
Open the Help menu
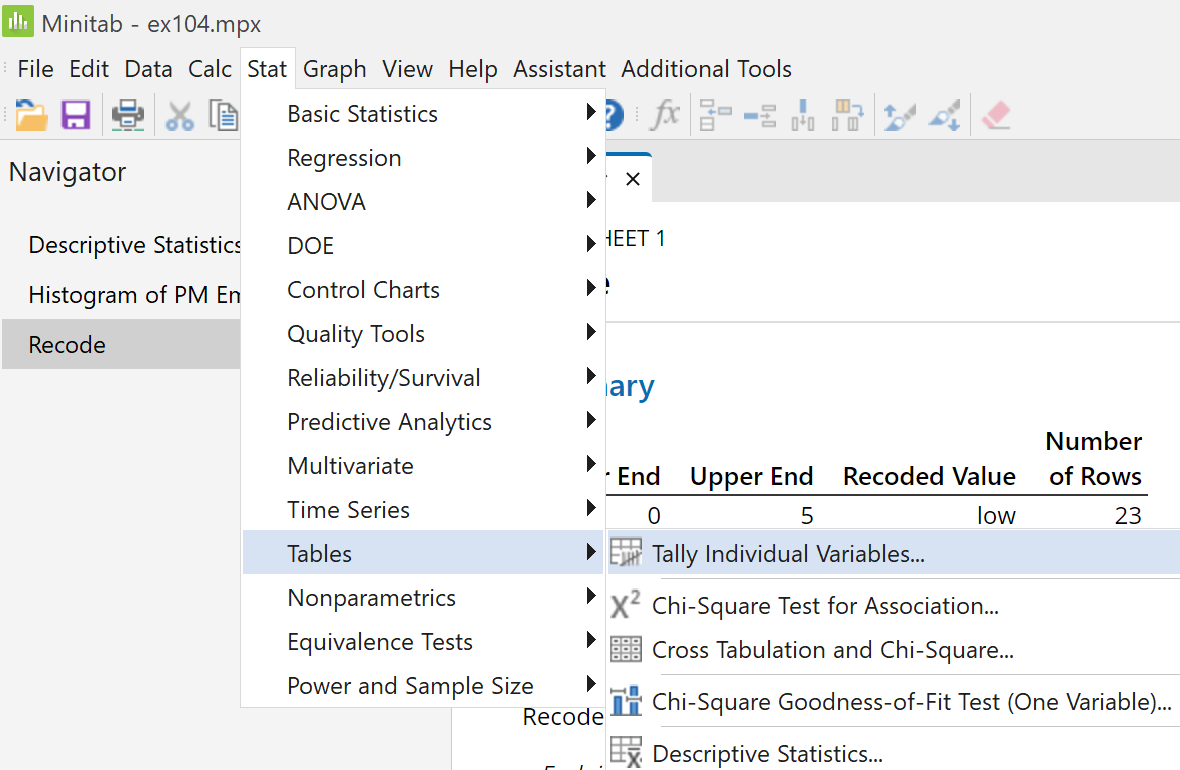[473, 69]
